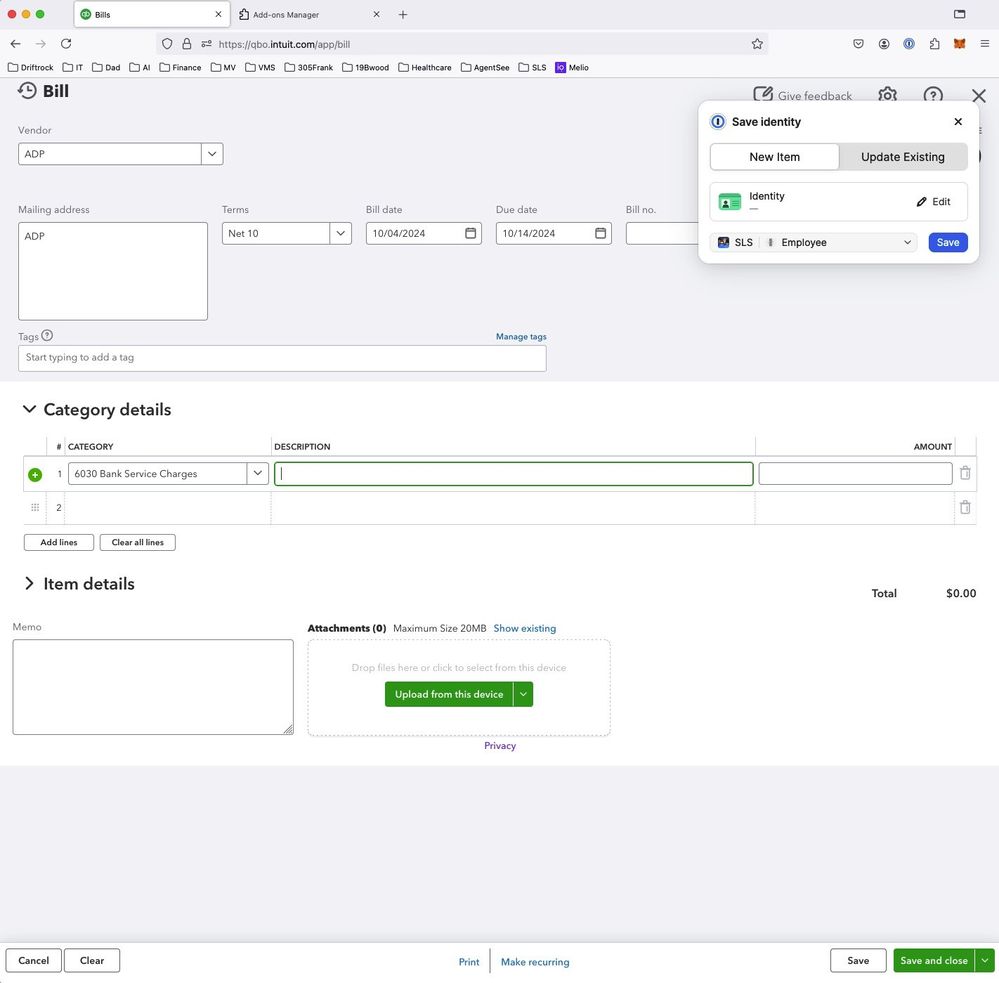Delete line 1 with trash icon
This screenshot has width=999, height=983.
pos(964,474)
